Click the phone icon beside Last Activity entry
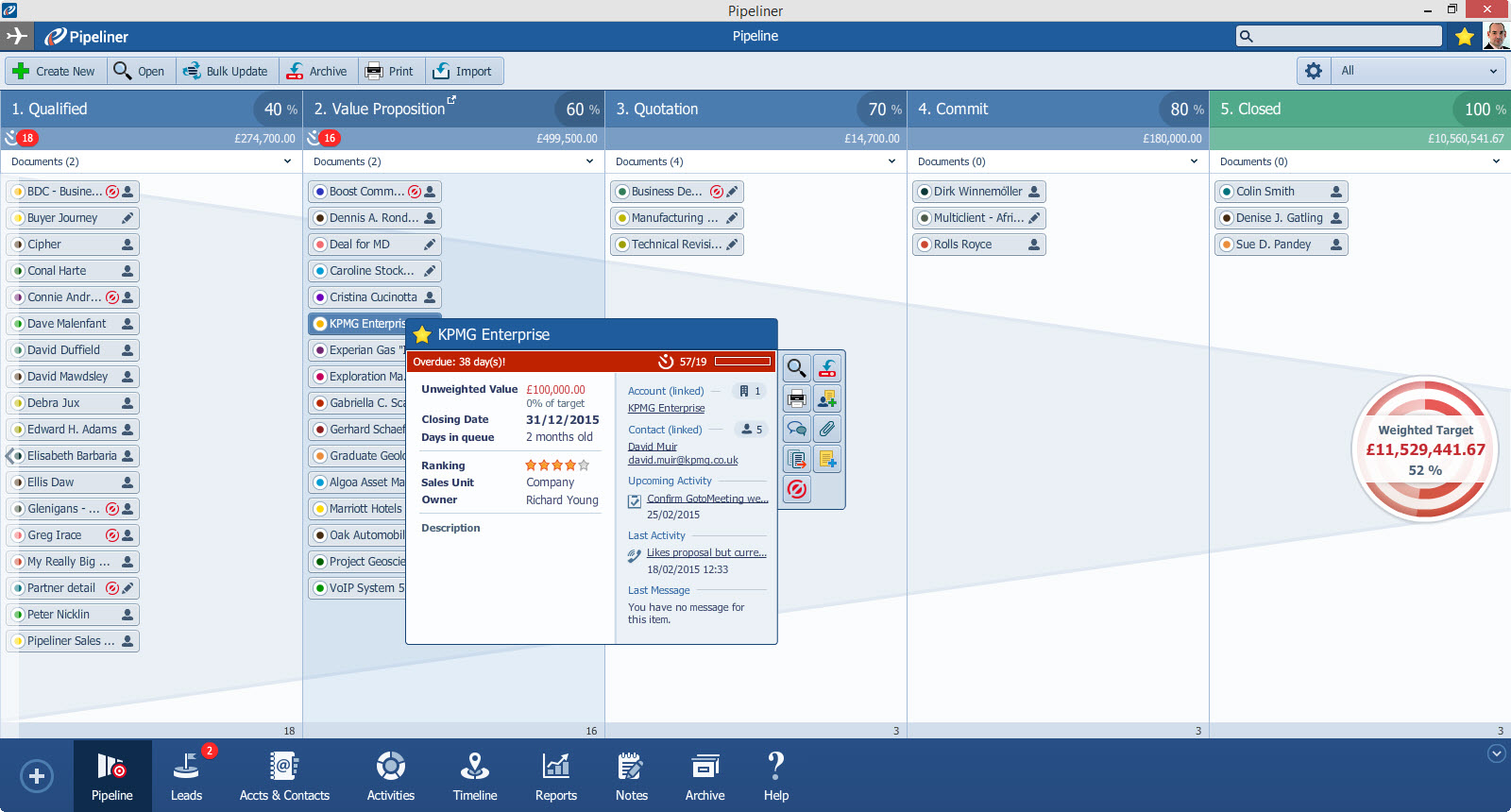The height and width of the screenshot is (812, 1511). pyautogui.click(x=635, y=556)
